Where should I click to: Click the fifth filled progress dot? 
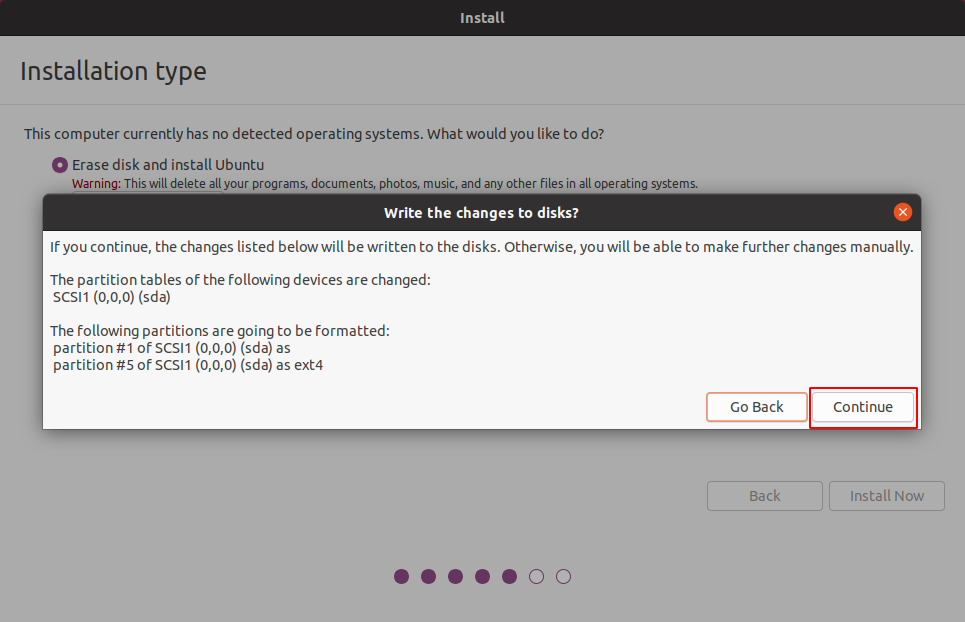click(x=509, y=576)
